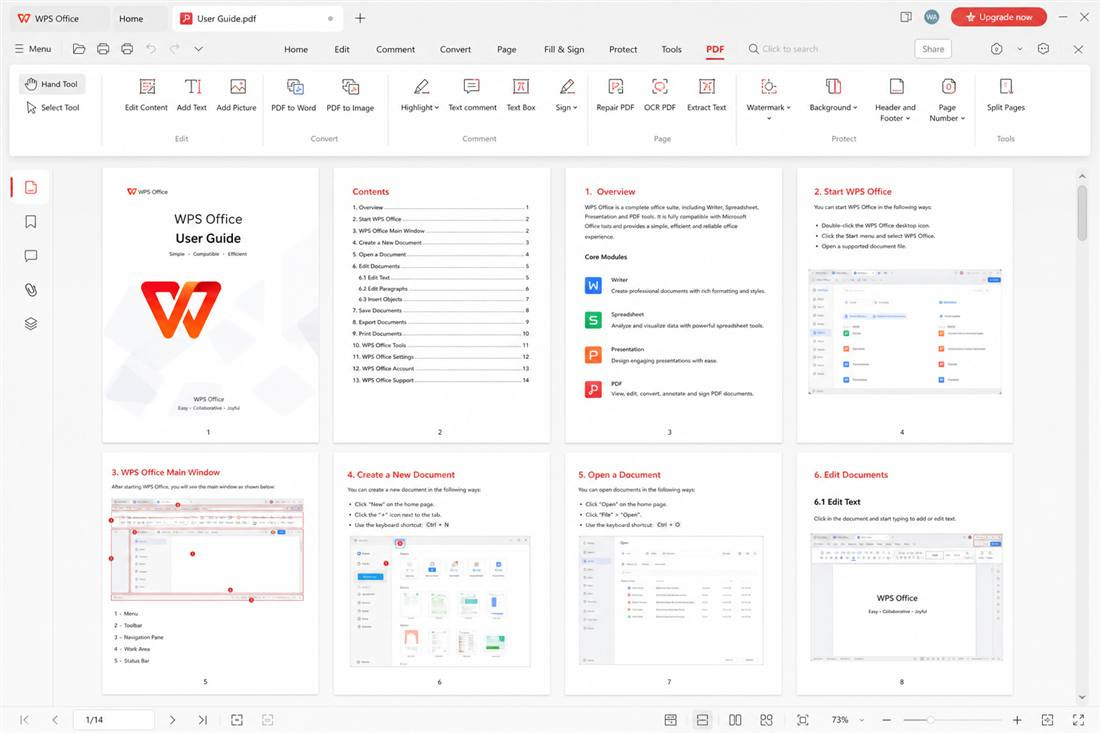Run the Repair PDF tool

pos(615,95)
